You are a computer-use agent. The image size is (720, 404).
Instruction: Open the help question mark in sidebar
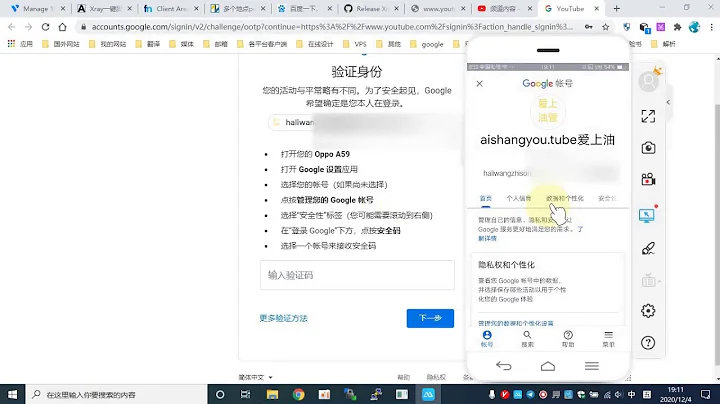[x=648, y=342]
